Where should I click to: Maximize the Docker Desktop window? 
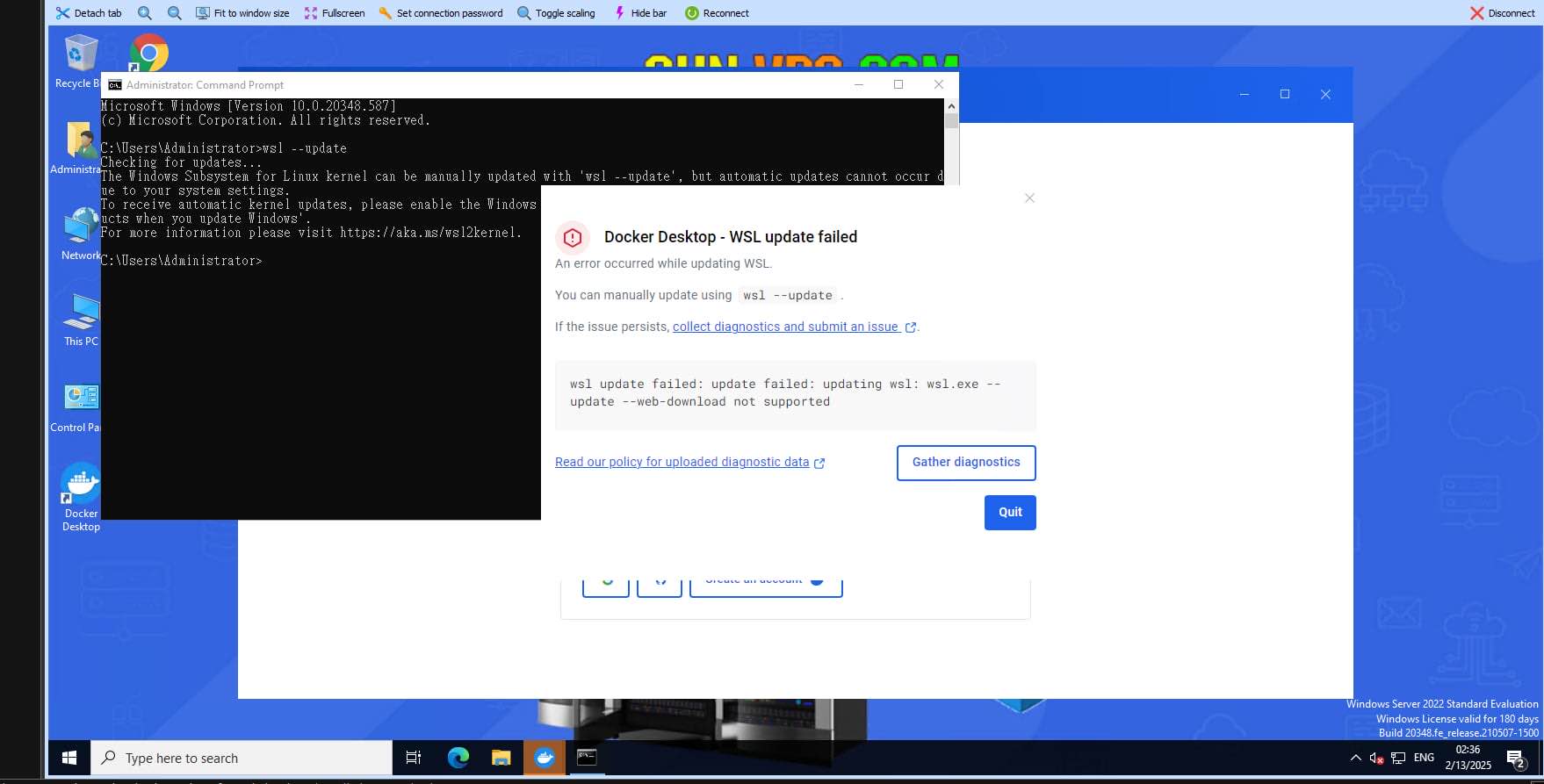(x=1285, y=94)
